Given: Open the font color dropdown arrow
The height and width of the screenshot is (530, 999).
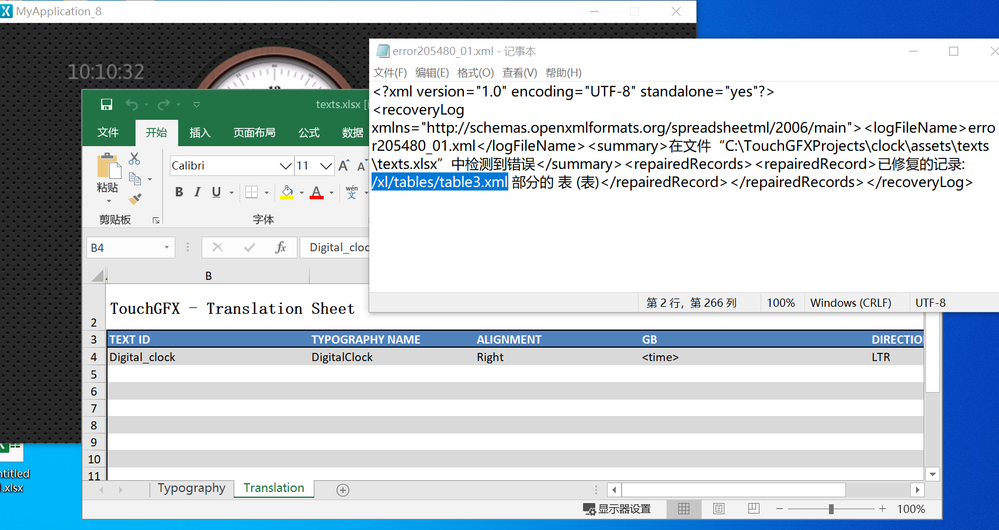Looking at the screenshot, I should [331, 192].
